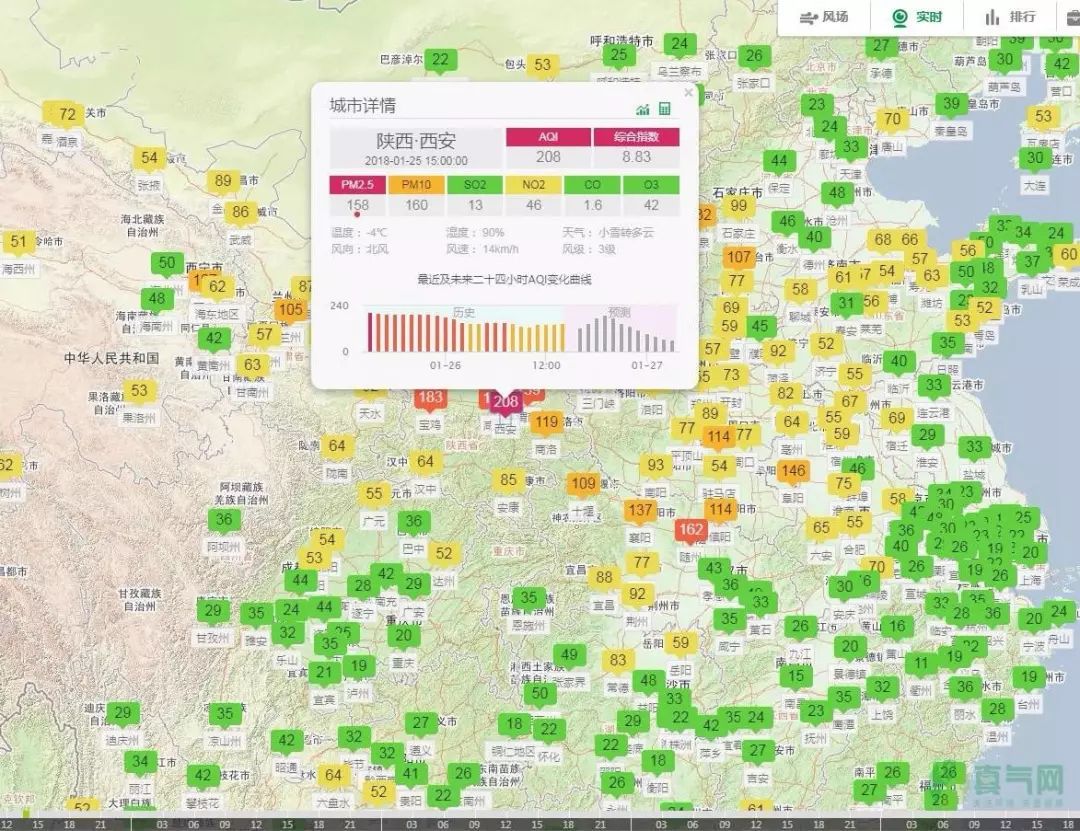Select the PM10 pollutant tile
The height and width of the screenshot is (831, 1080).
(x=416, y=185)
